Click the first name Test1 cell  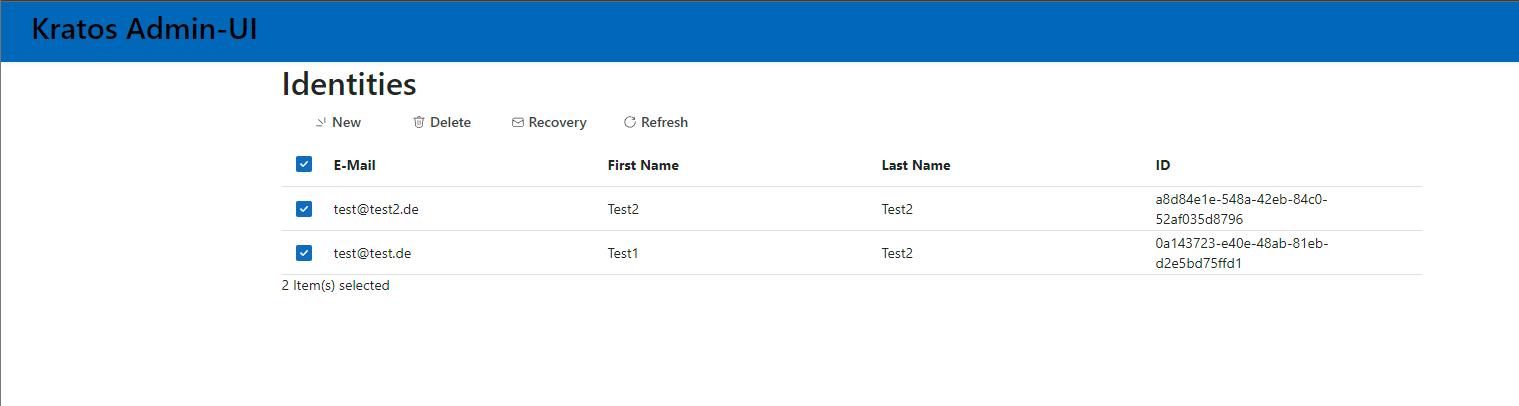click(x=623, y=253)
